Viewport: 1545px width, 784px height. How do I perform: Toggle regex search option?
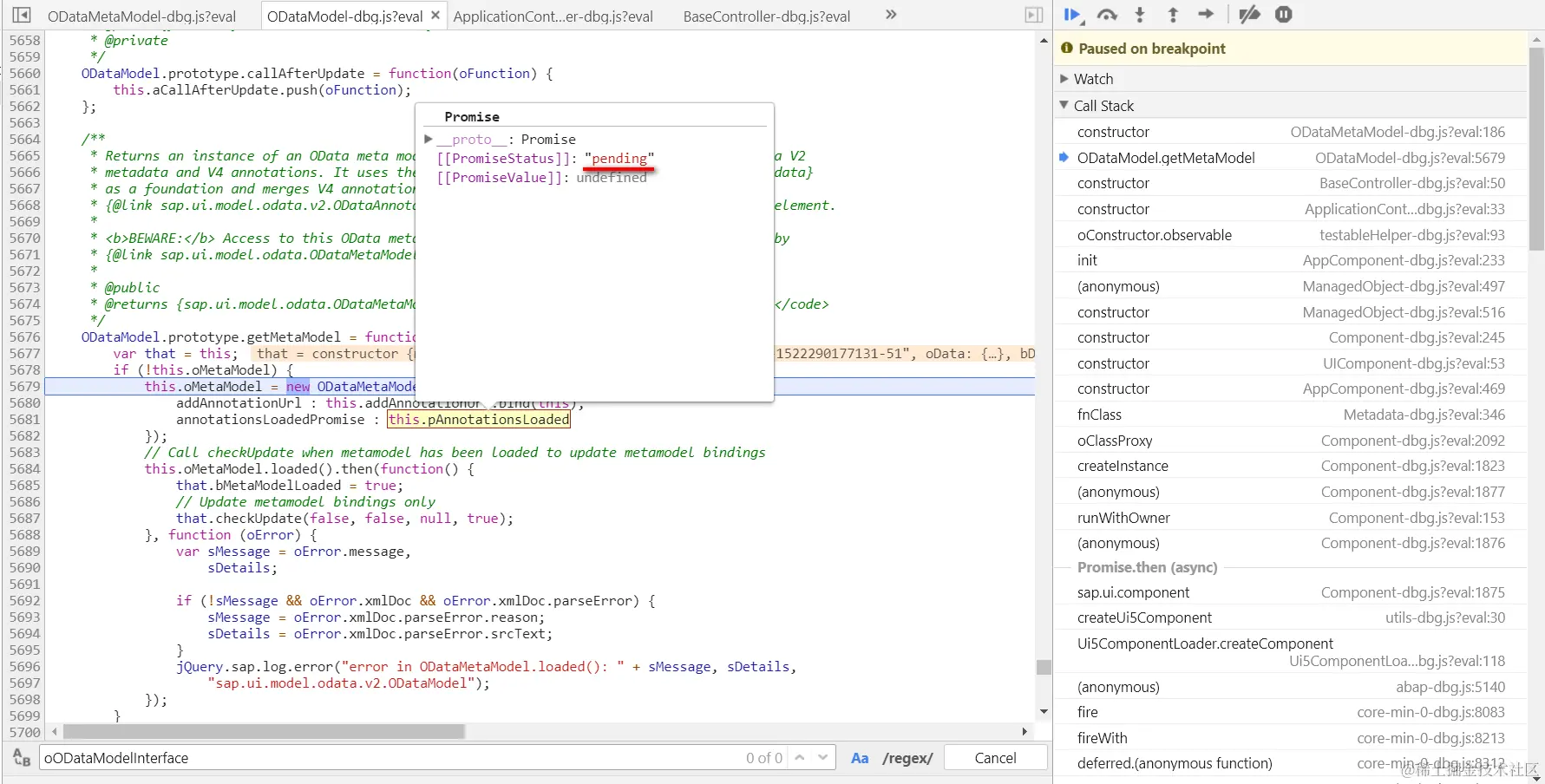[x=907, y=758]
